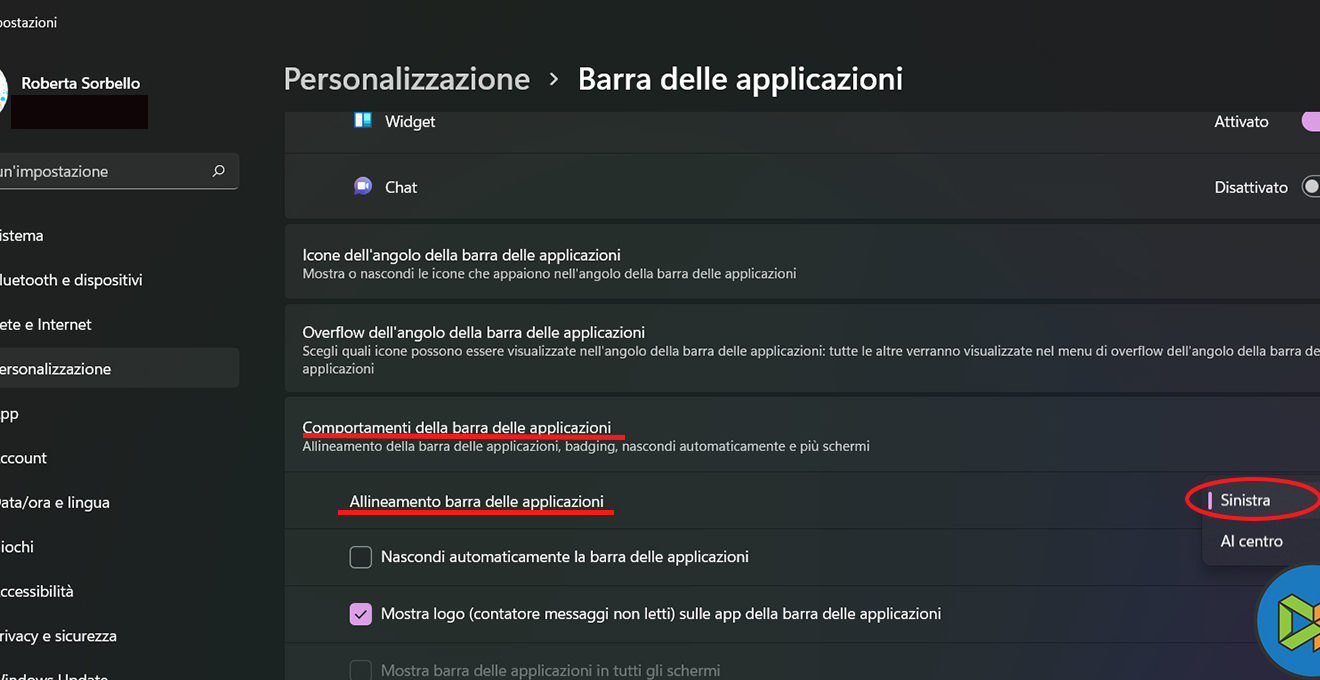Enable the Chat toggle switch
The image size is (1320, 680).
(x=1309, y=187)
